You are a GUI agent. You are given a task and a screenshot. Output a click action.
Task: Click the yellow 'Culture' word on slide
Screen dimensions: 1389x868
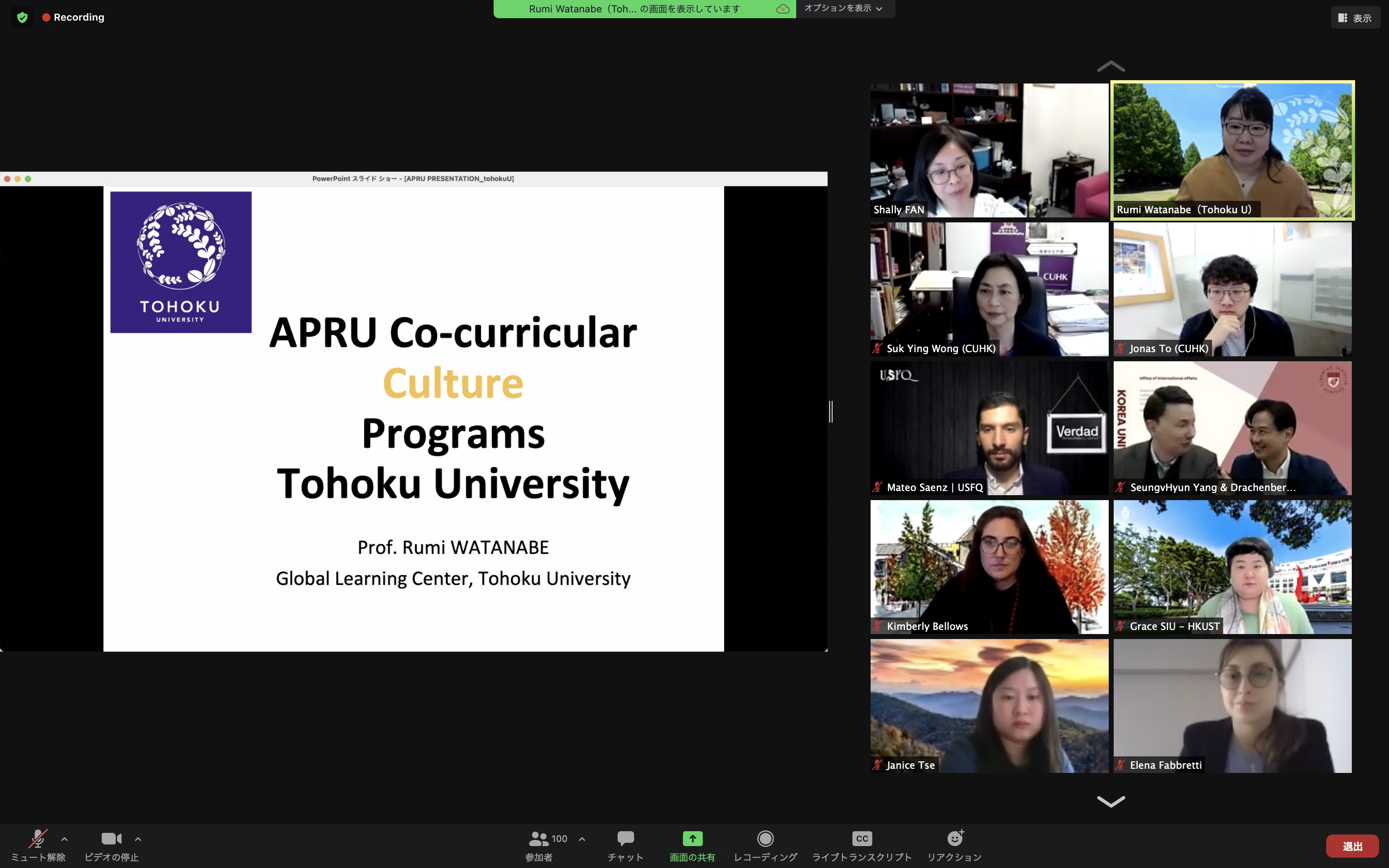click(453, 383)
